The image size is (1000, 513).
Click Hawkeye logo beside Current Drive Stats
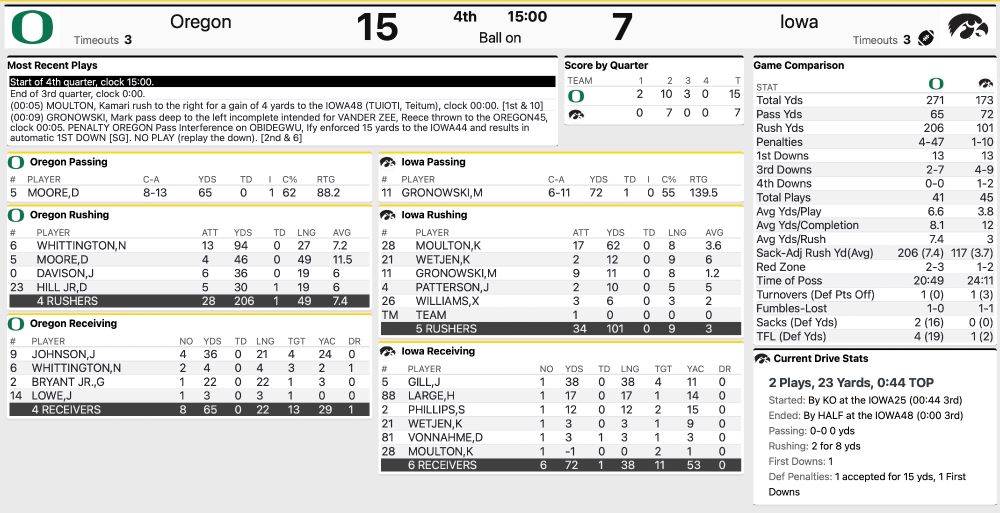[762, 359]
